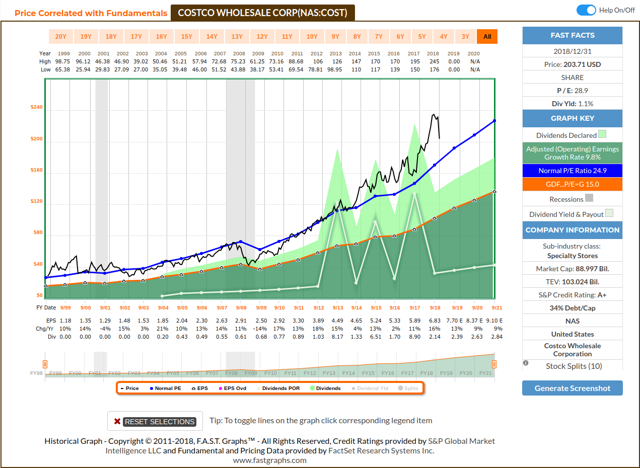Open the www.fastgraphs.com link
The width and height of the screenshot is (640, 468).
(x=269, y=460)
